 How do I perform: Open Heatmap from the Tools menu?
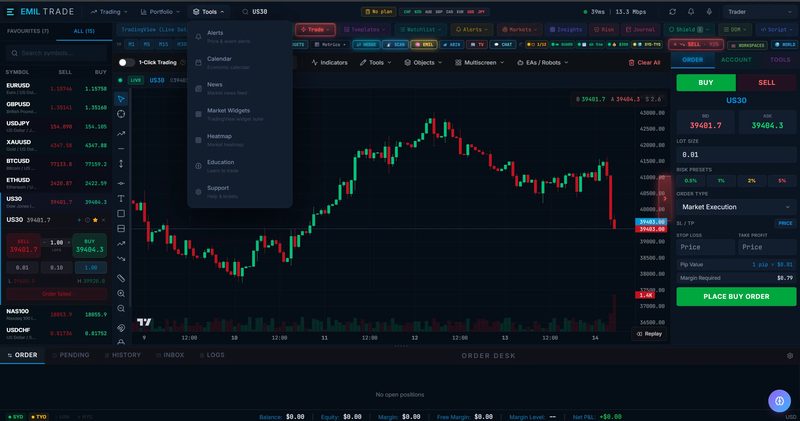click(240, 140)
